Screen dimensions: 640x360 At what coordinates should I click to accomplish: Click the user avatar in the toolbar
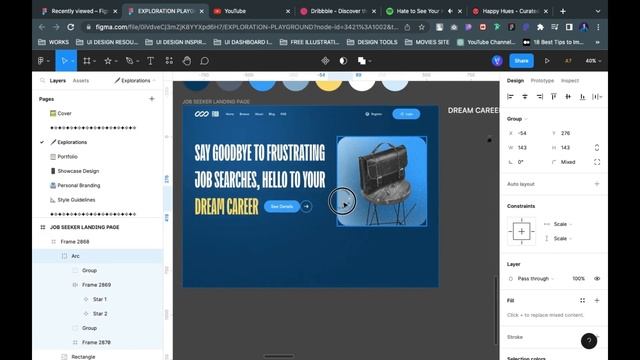pos(497,61)
